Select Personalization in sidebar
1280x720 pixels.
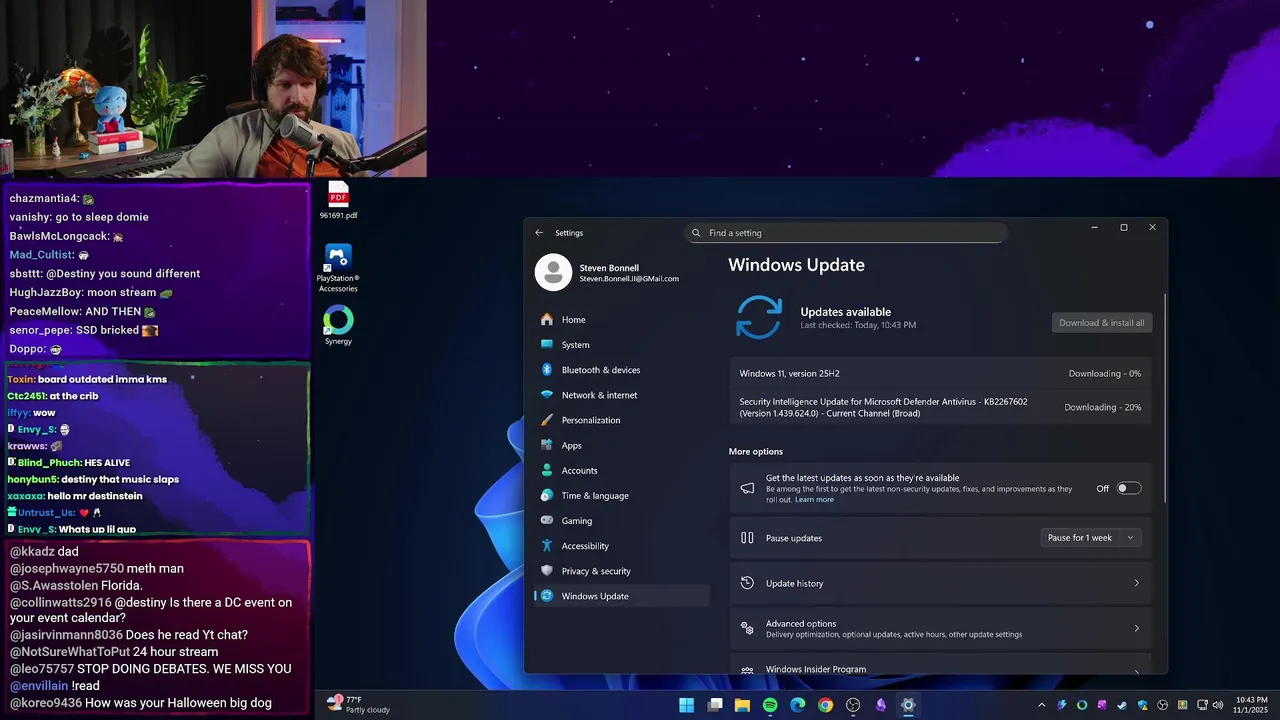click(x=621, y=420)
